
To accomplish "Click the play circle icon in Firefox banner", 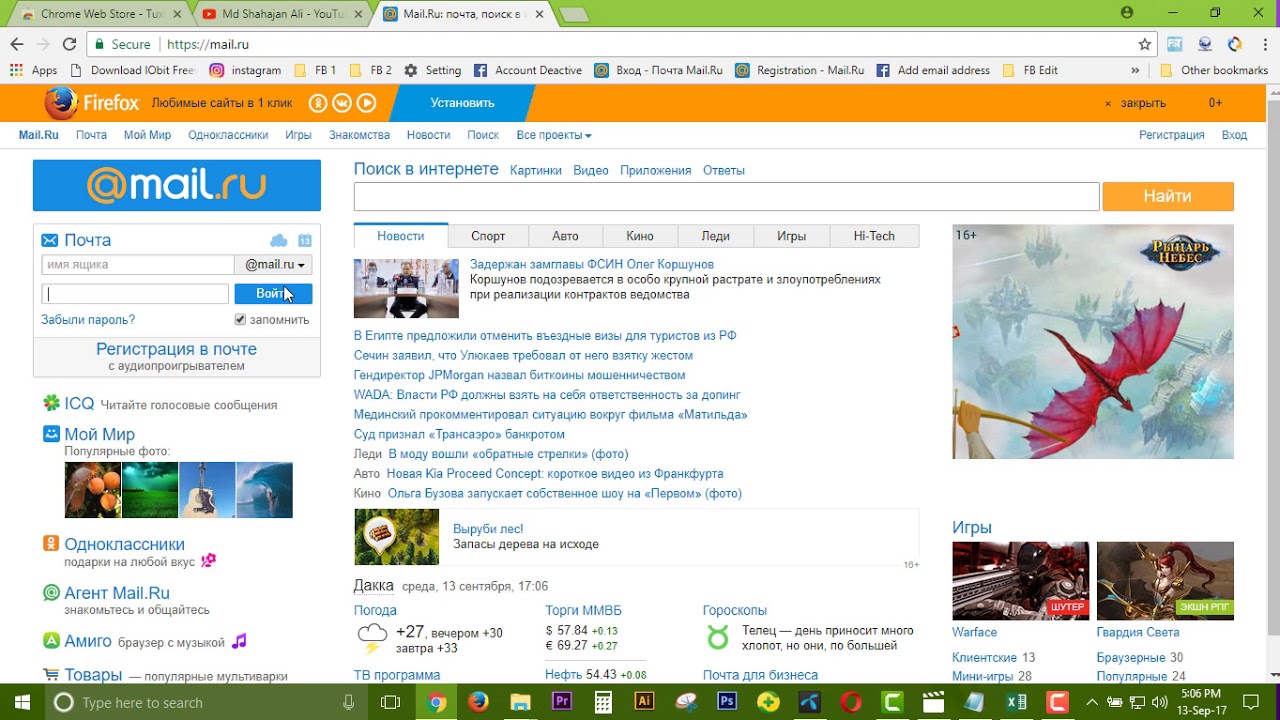I will (367, 103).
